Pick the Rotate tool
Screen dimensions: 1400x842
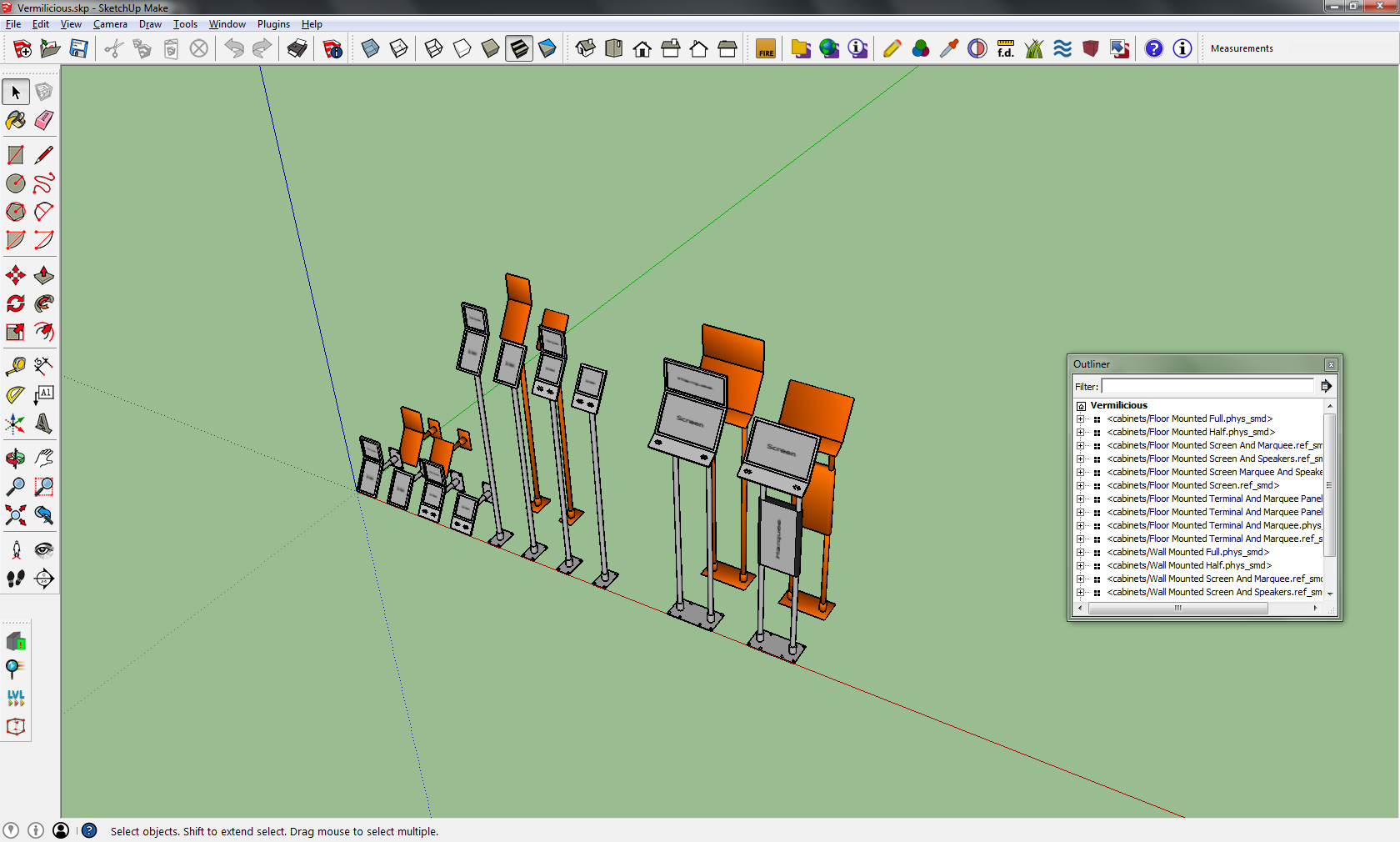click(x=16, y=303)
